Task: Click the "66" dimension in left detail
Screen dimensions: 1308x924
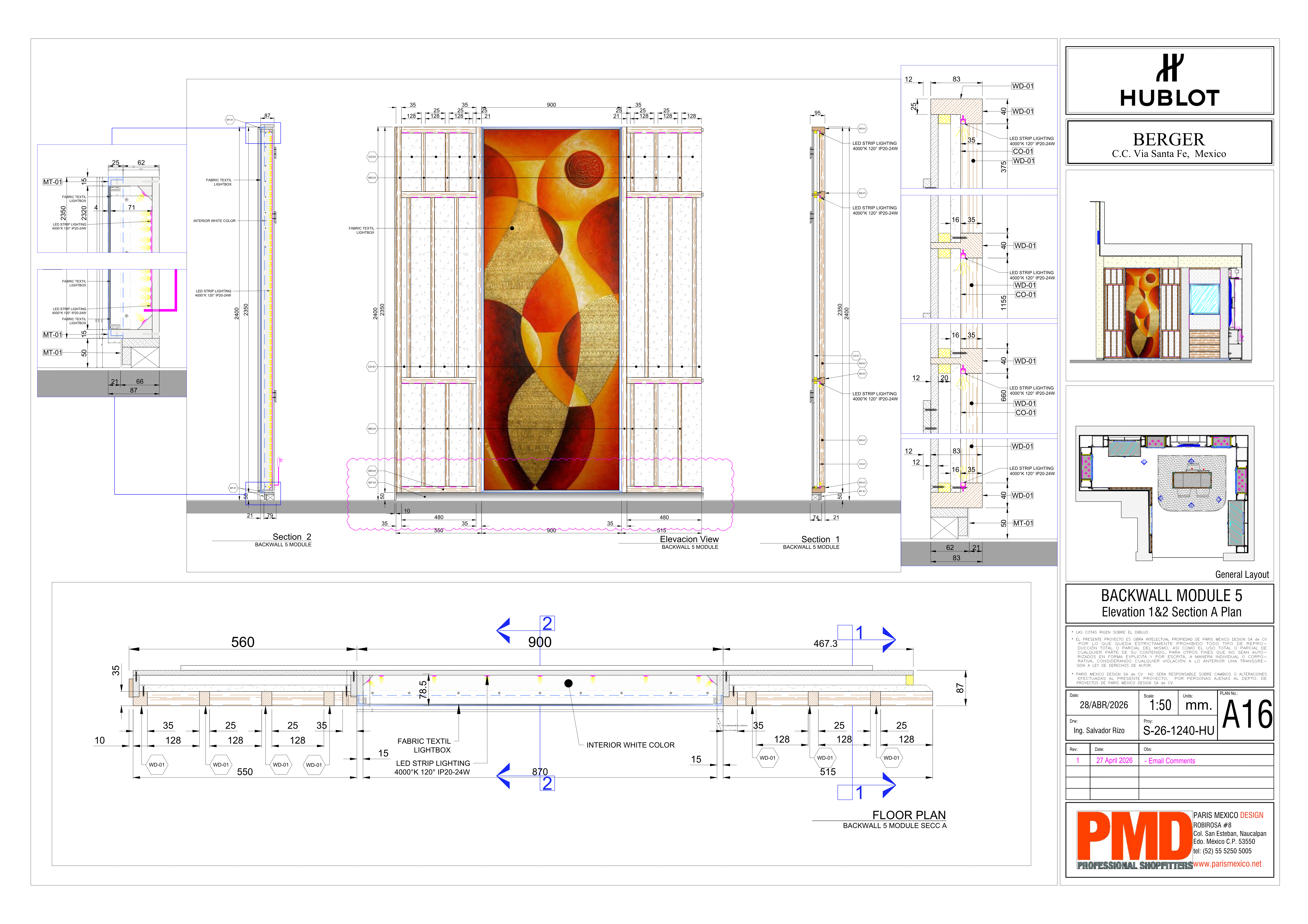Action: click(x=140, y=382)
